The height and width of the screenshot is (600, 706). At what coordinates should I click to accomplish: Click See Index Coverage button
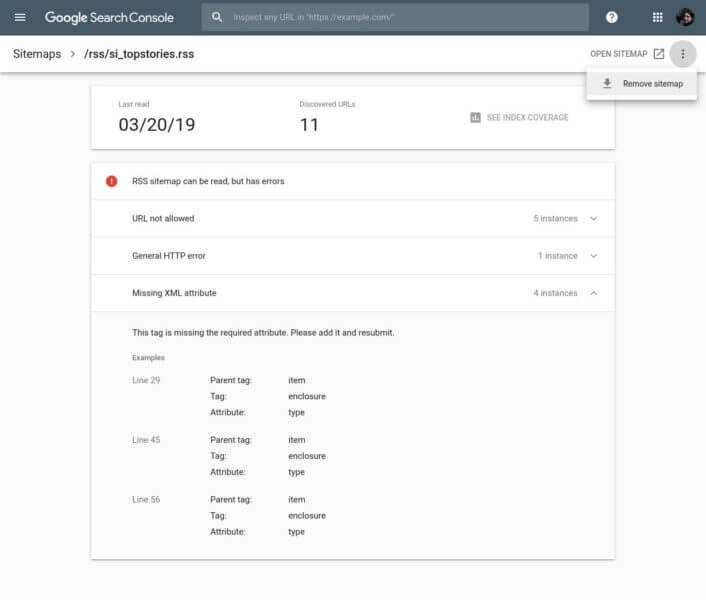pyautogui.click(x=527, y=118)
